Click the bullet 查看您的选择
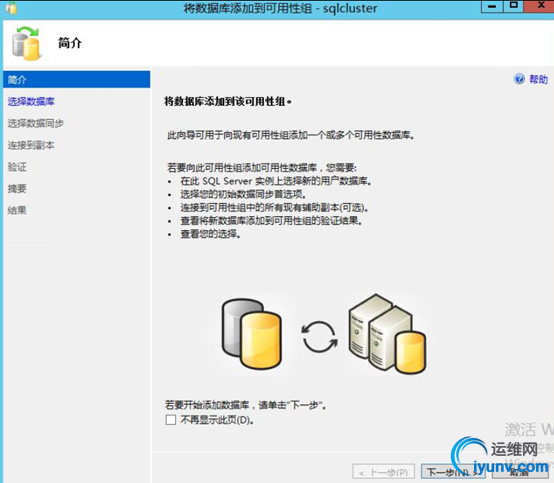 coord(211,234)
